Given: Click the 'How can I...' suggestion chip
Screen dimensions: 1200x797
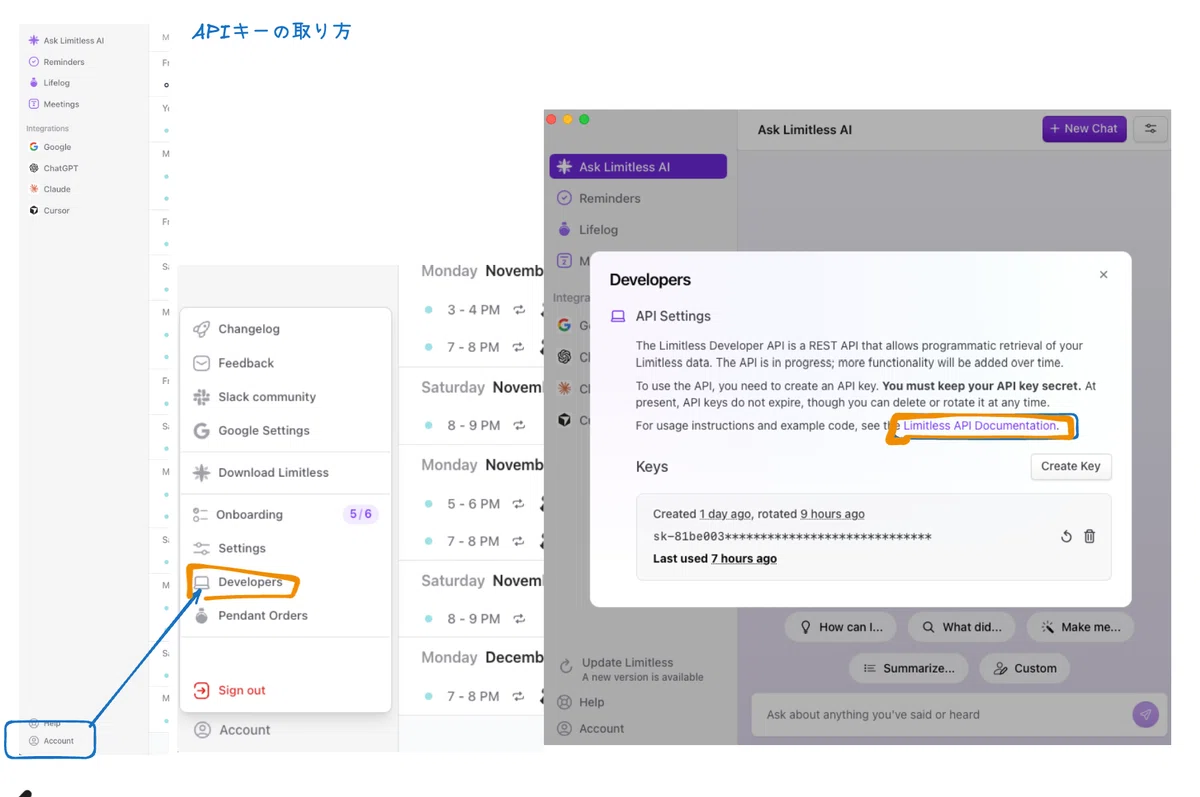Looking at the screenshot, I should coord(842,627).
